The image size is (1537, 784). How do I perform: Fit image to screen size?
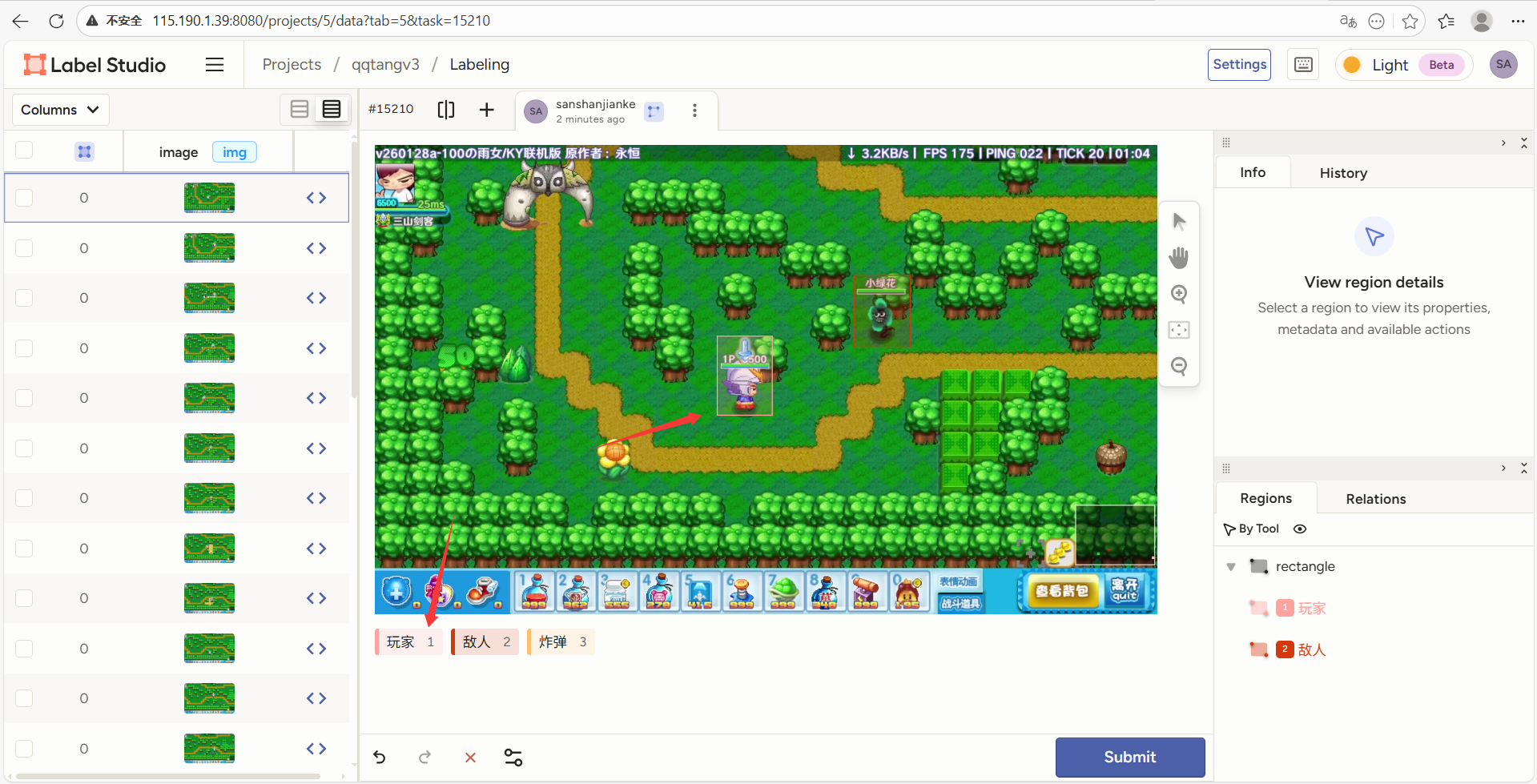[x=1178, y=330]
